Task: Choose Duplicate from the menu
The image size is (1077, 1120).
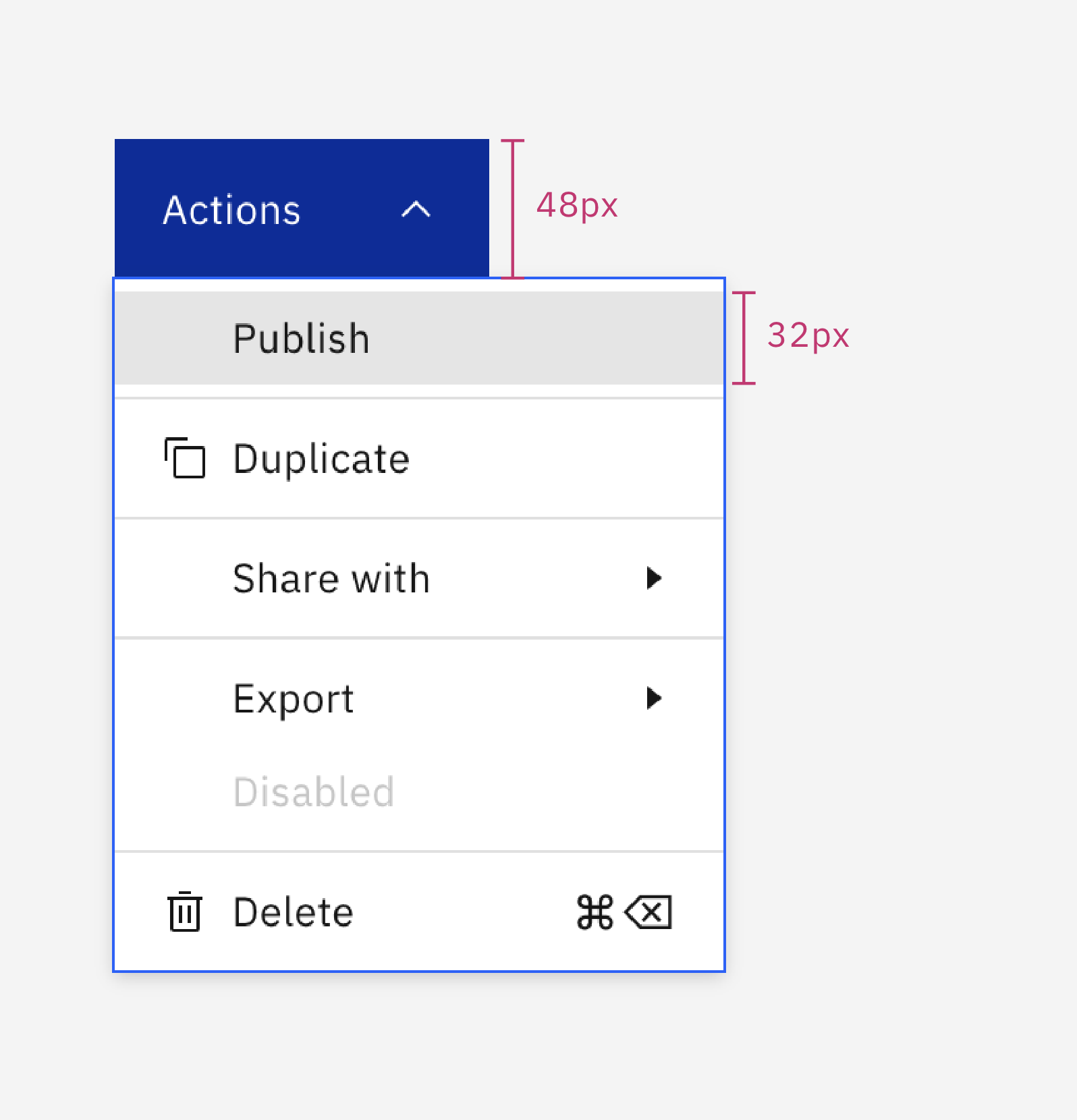Action: point(321,458)
